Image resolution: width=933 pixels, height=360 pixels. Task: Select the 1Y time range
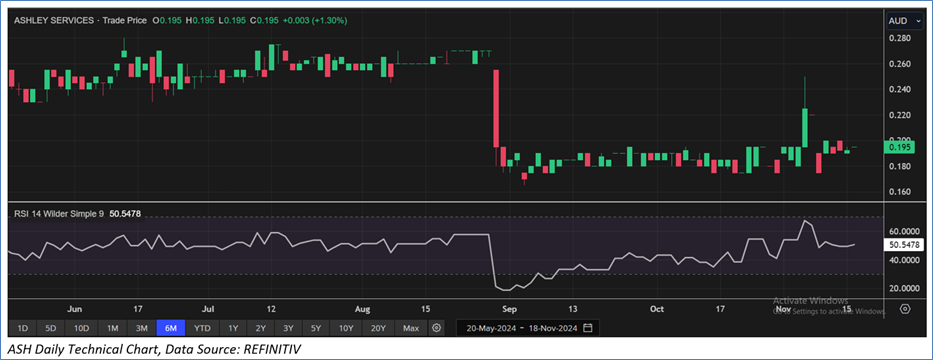233,328
